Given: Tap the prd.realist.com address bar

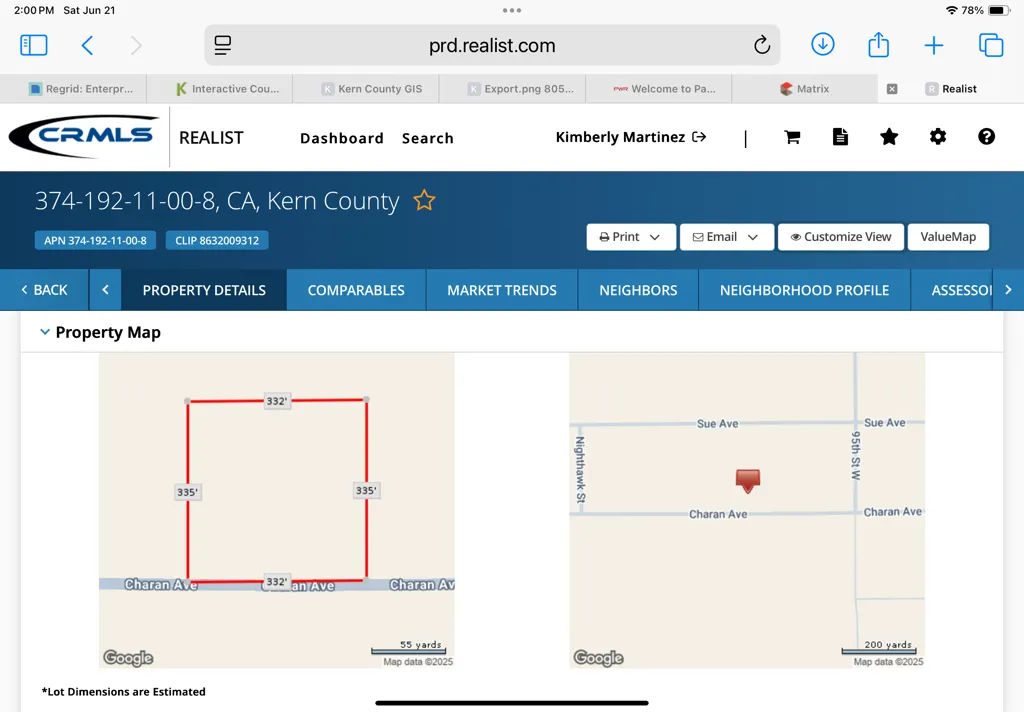Looking at the screenshot, I should [x=492, y=45].
